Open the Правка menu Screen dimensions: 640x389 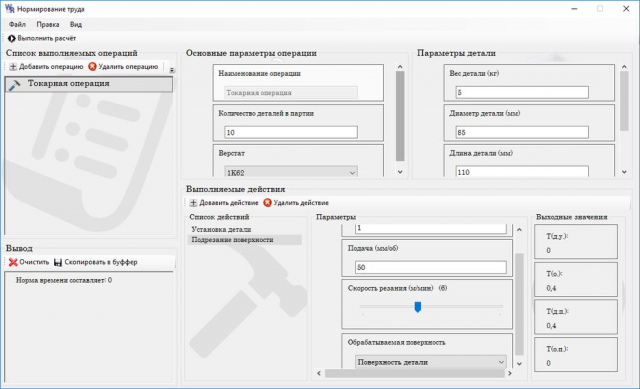click(48, 24)
